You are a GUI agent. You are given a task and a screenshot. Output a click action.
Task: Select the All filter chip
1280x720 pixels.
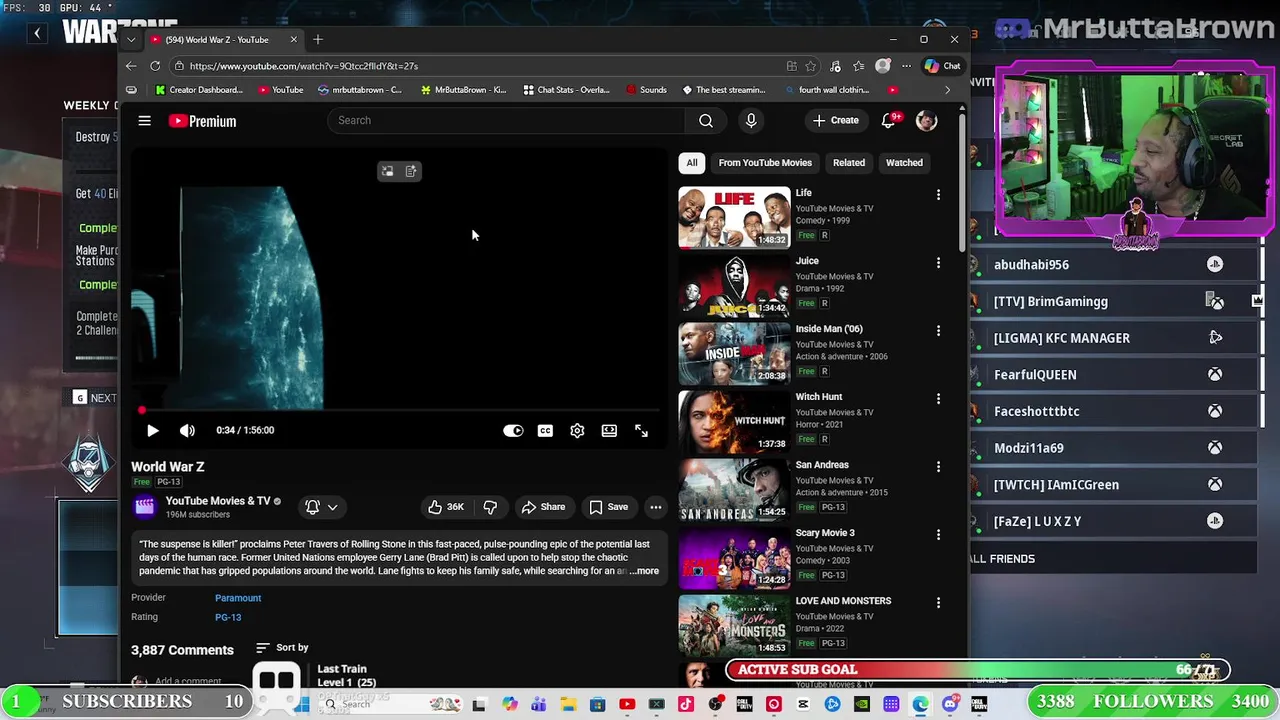(691, 163)
